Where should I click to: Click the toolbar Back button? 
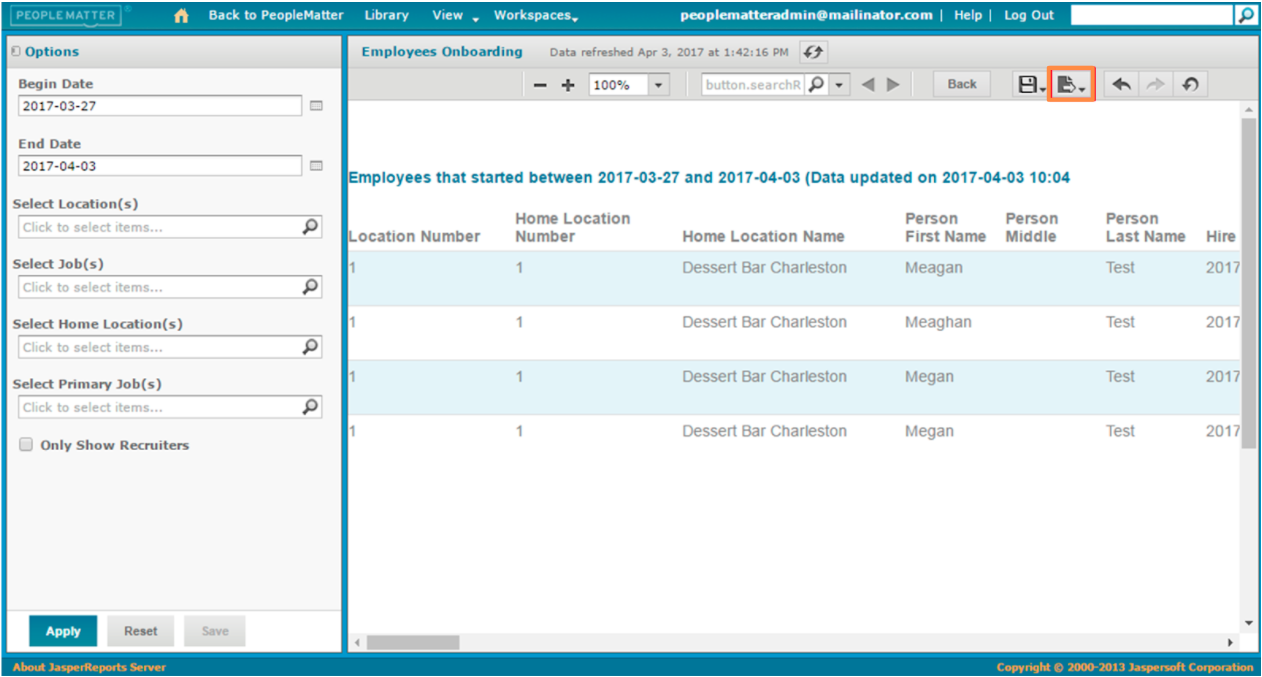[962, 85]
